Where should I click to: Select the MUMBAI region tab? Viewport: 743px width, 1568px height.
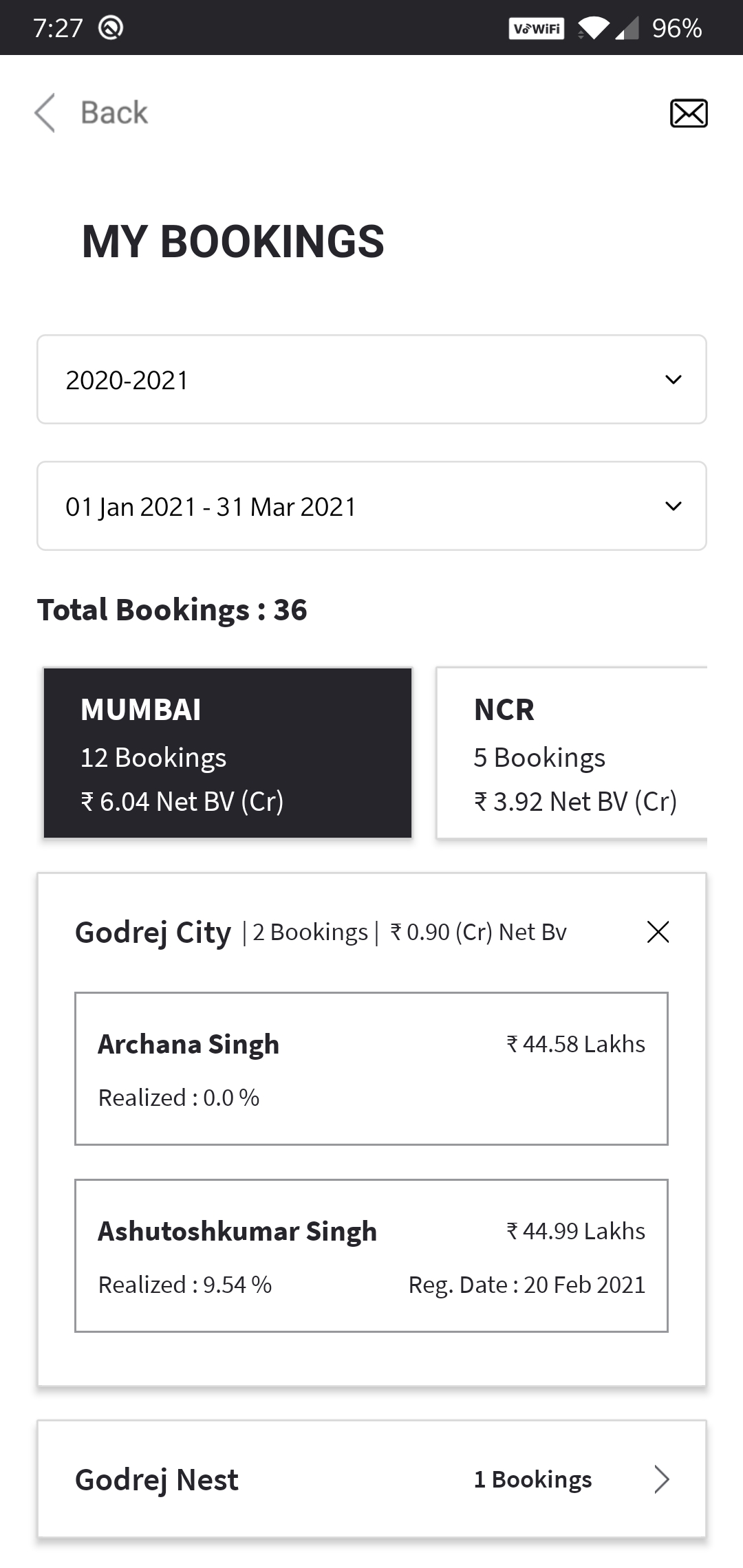[x=228, y=753]
